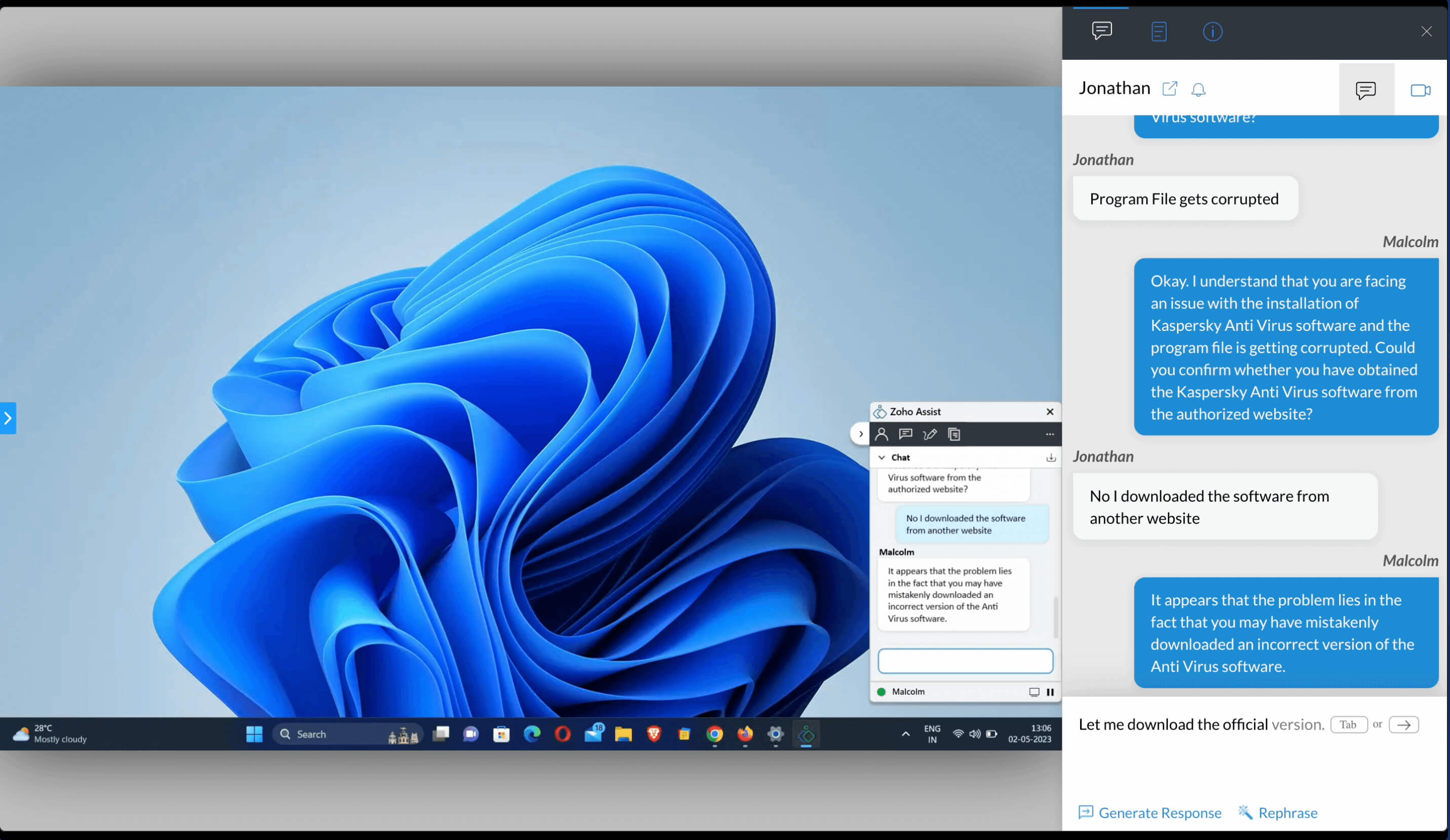Image resolution: width=1450 pixels, height=840 pixels.
Task: Accept suggestion with arrow key button
Action: tap(1403, 724)
